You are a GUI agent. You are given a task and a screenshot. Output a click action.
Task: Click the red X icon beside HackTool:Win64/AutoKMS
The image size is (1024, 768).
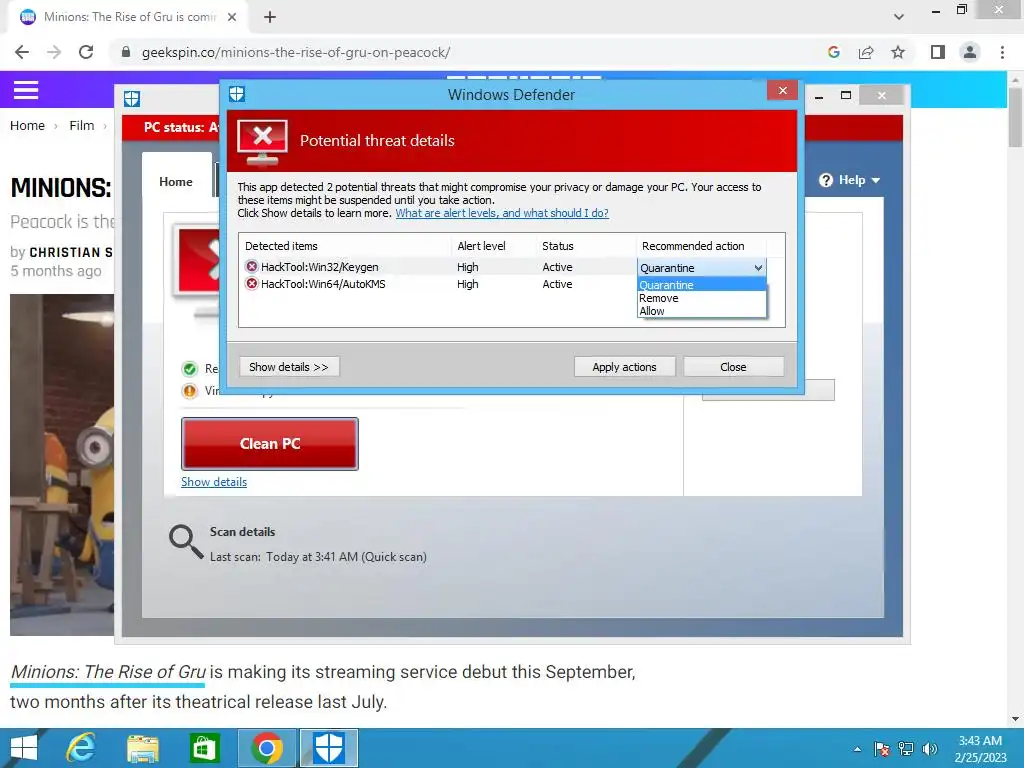[x=251, y=283]
